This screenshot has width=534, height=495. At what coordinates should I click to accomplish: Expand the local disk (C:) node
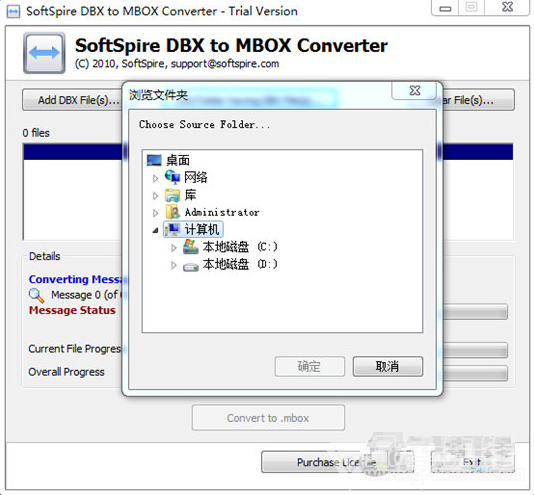(x=174, y=248)
